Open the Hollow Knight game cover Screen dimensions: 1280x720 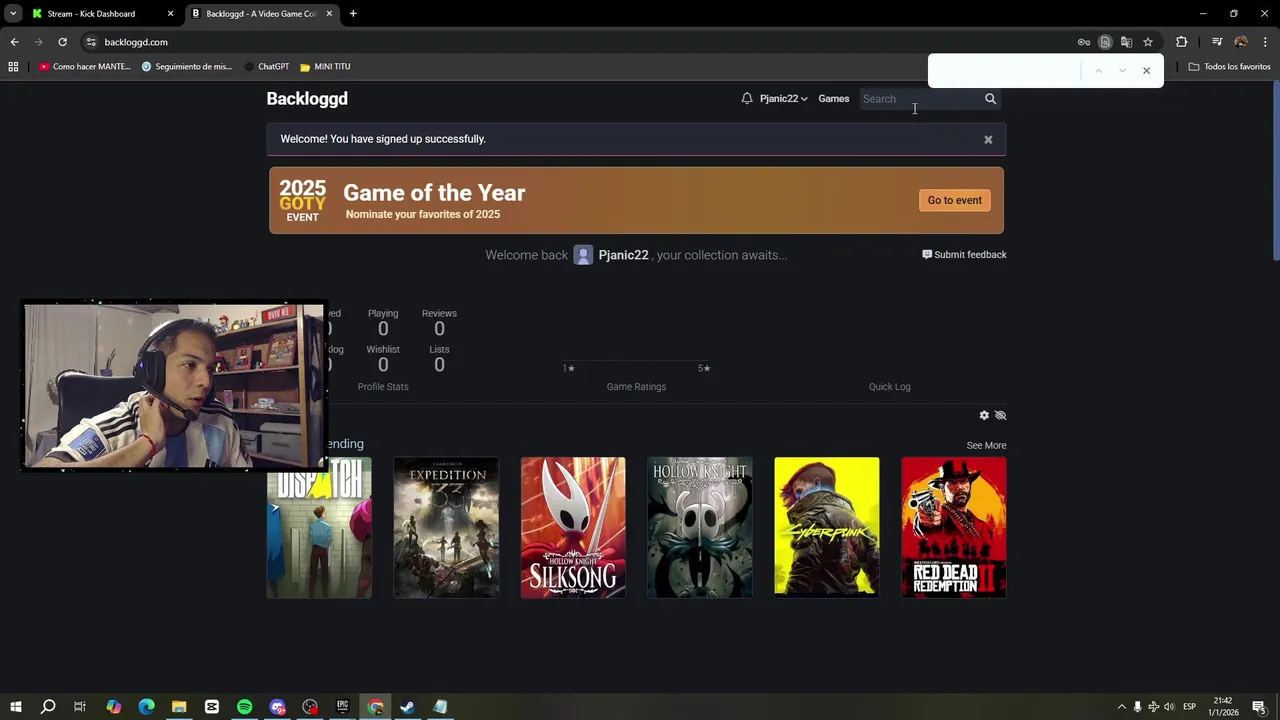click(700, 528)
